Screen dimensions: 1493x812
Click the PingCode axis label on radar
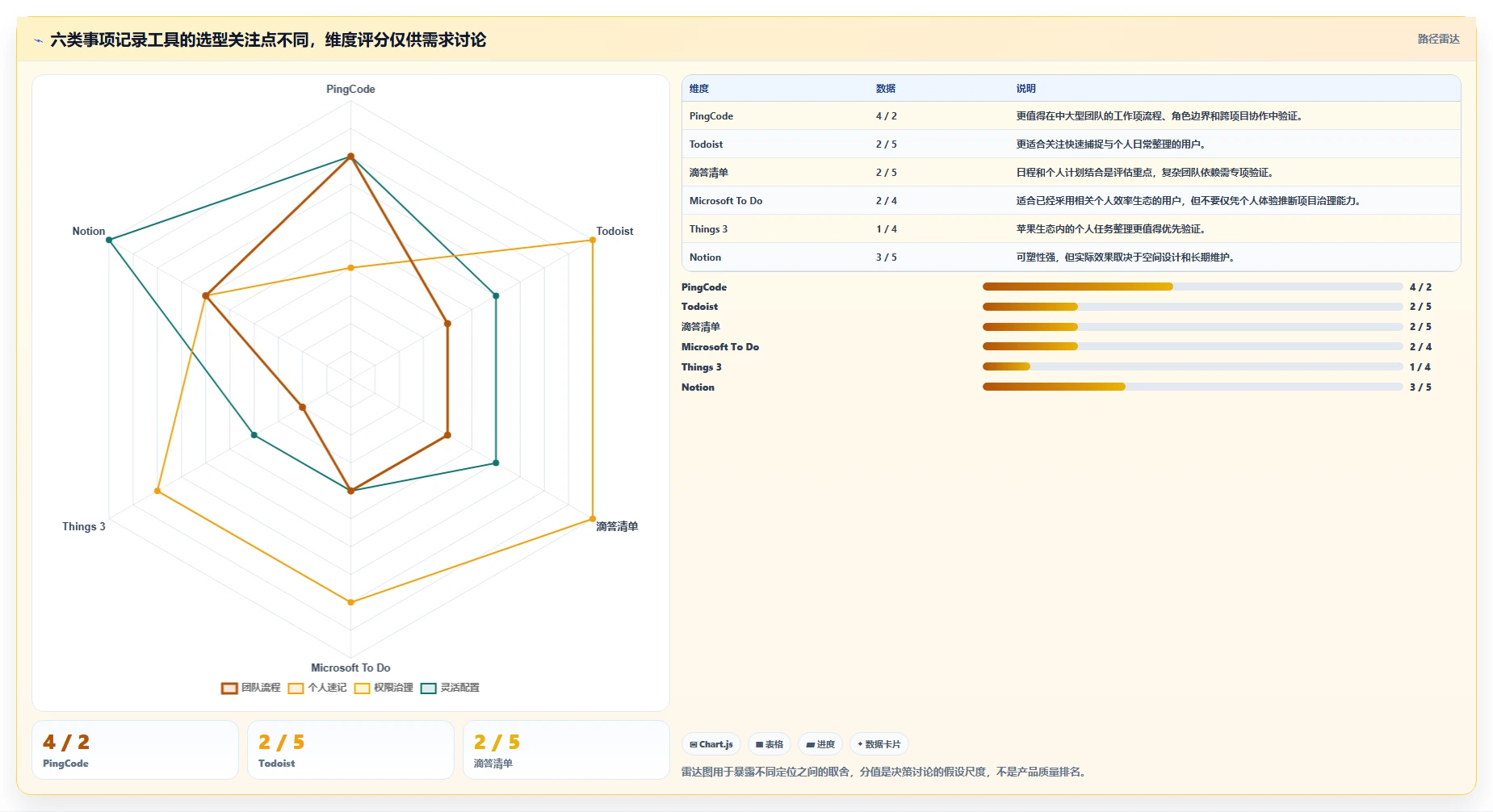click(350, 90)
